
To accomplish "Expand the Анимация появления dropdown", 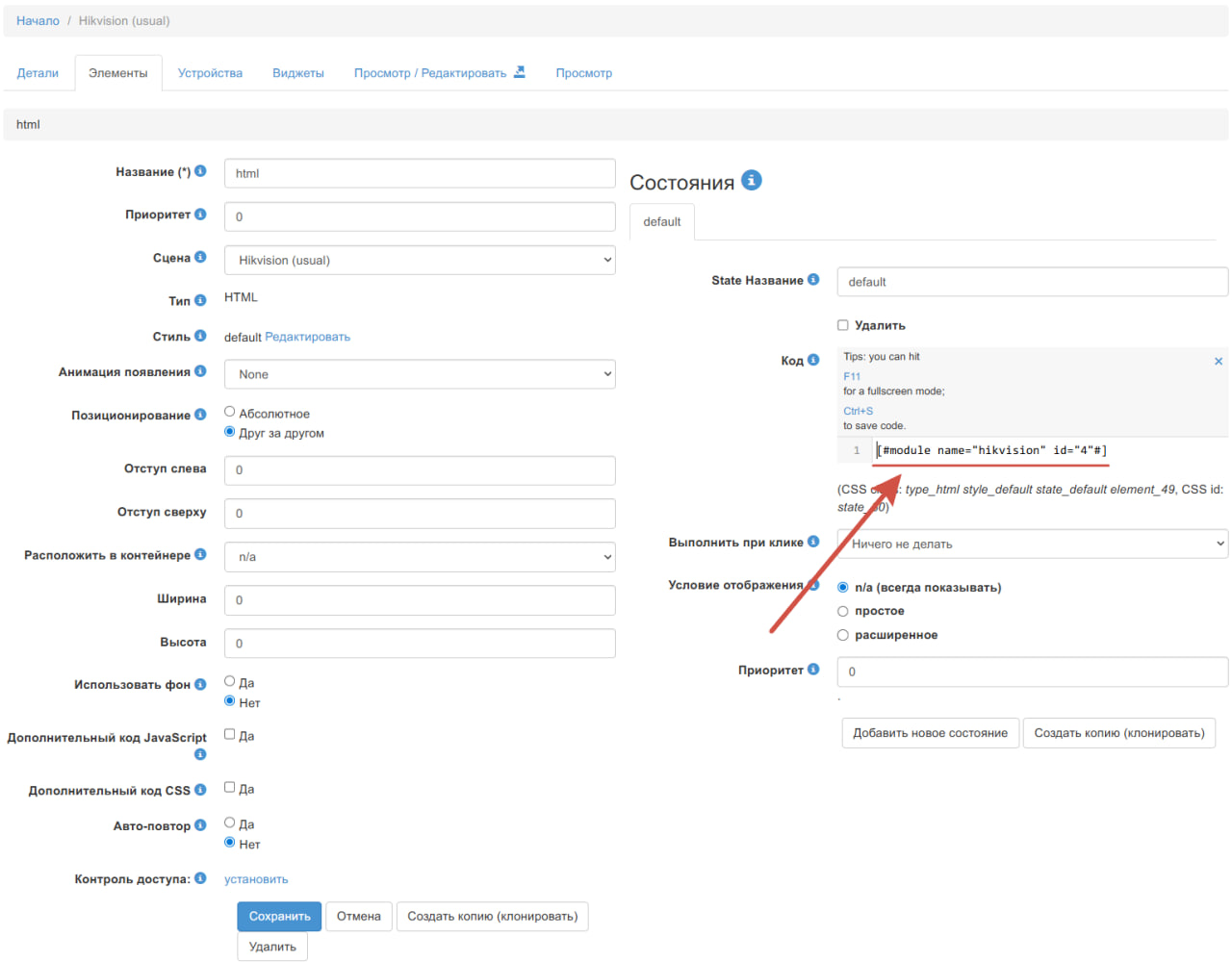I will pos(420,374).
